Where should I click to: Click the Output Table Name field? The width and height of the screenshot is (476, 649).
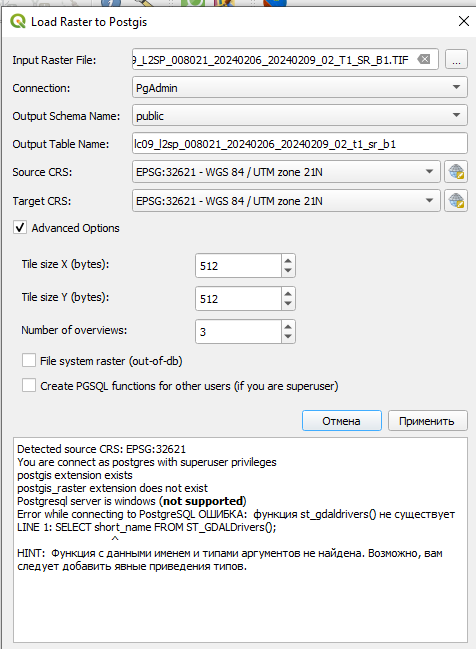tap(300, 144)
